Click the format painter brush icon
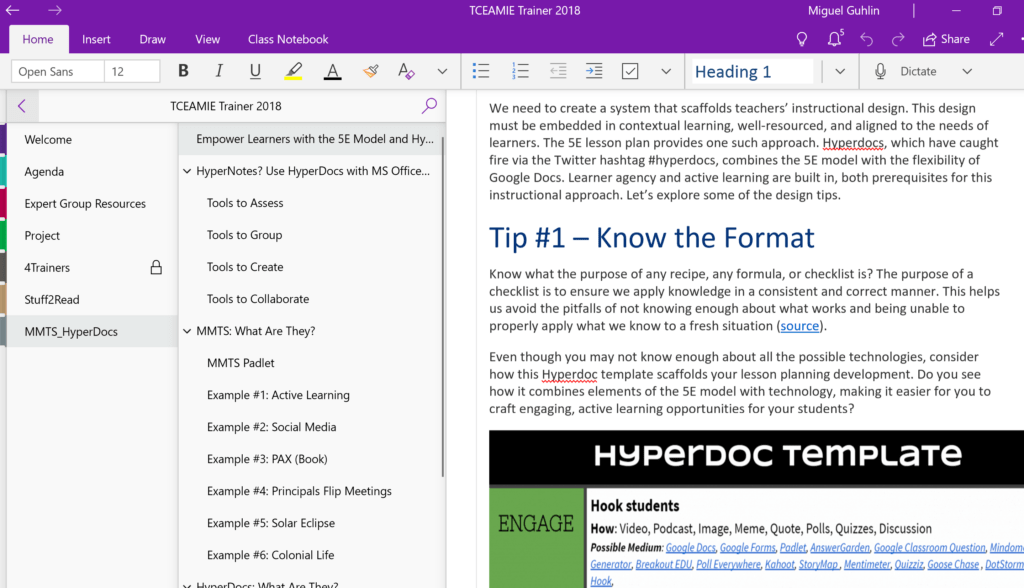This screenshot has width=1024, height=588. tap(370, 71)
